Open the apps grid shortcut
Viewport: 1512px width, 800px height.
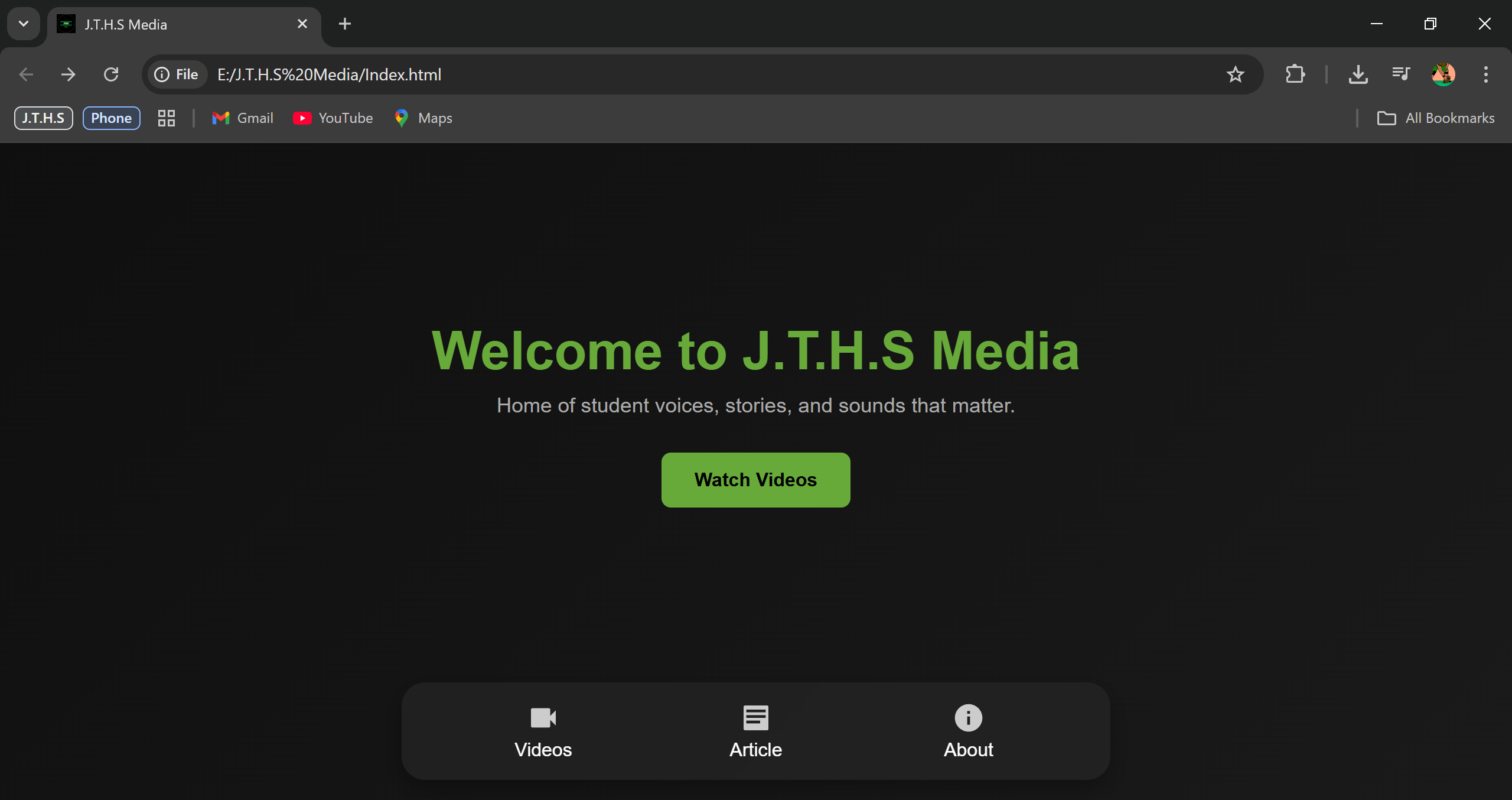167,118
